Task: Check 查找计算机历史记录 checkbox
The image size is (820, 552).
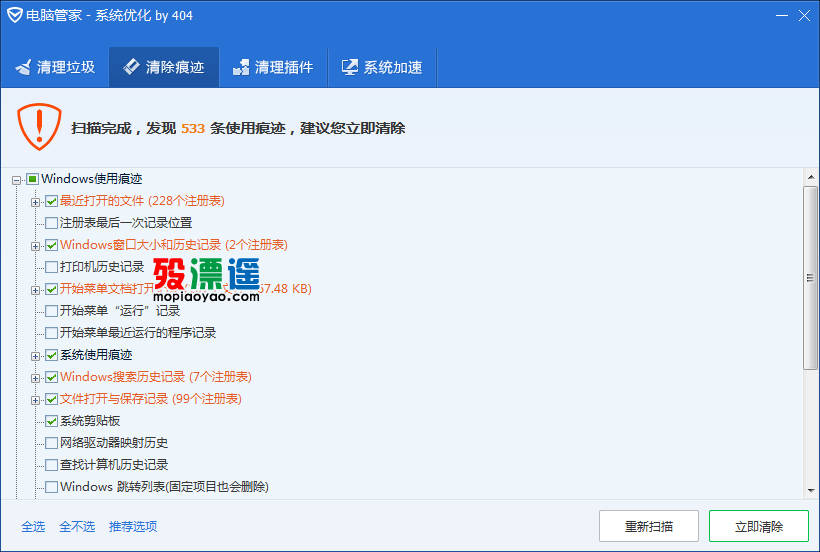Action: (x=51, y=465)
